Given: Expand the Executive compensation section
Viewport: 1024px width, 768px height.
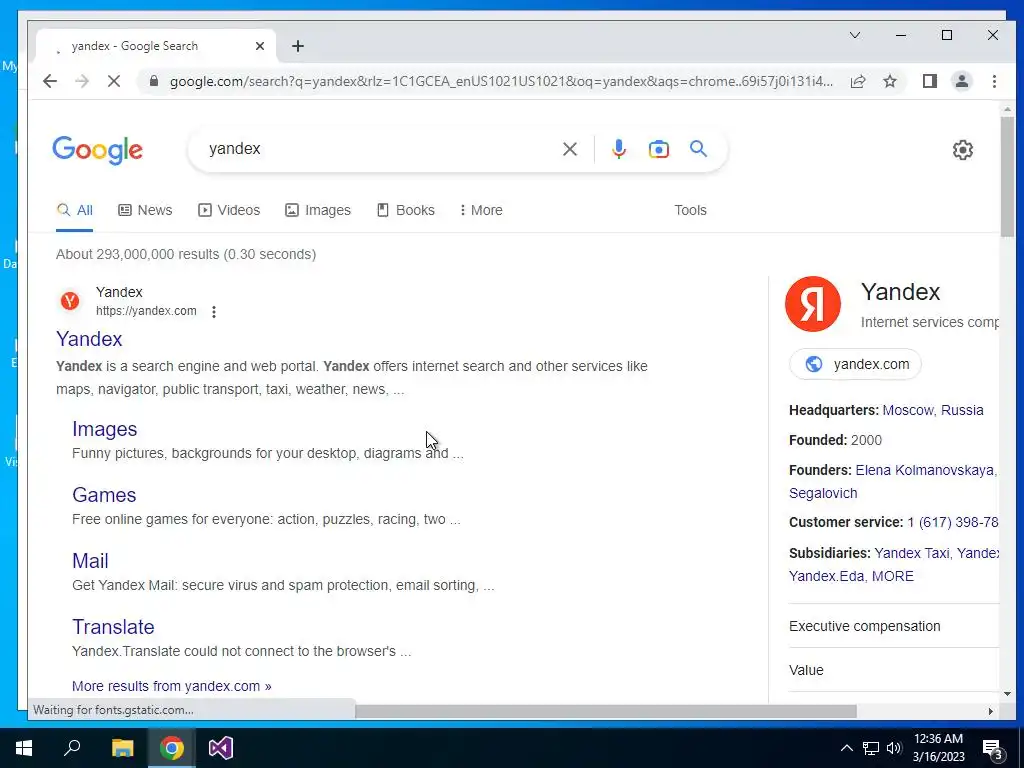Looking at the screenshot, I should coord(893,626).
